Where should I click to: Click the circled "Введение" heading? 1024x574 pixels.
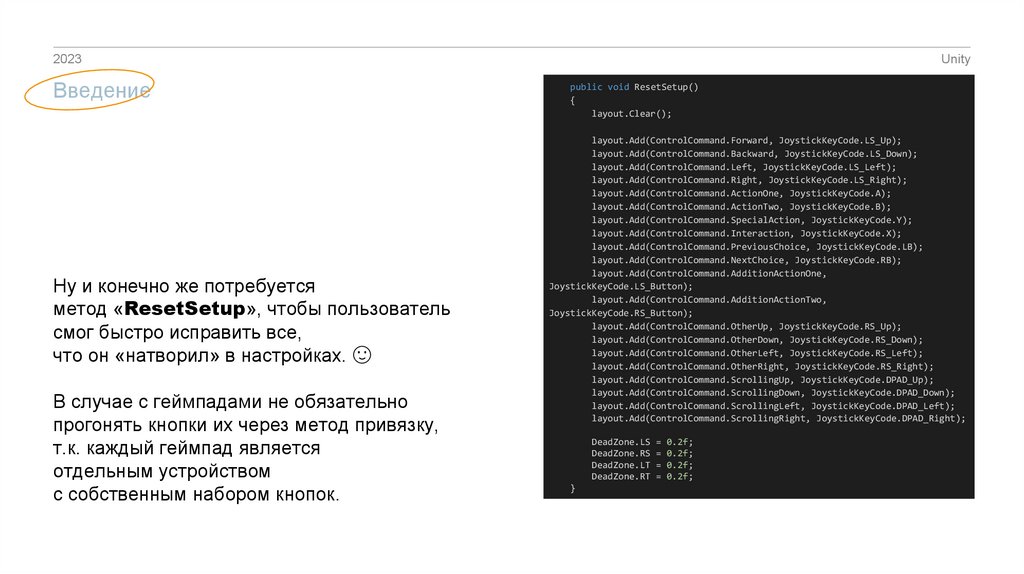click(x=88, y=91)
